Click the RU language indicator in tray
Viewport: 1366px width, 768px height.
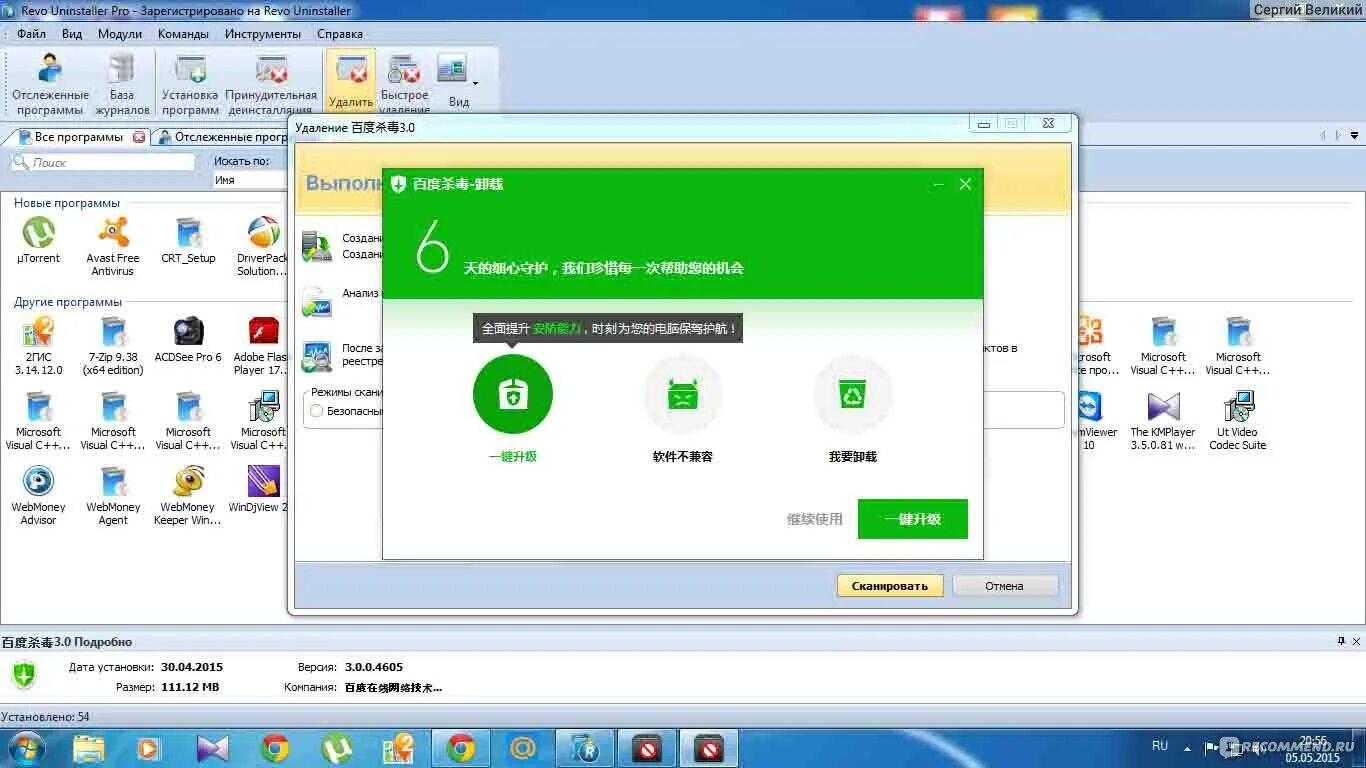click(1160, 746)
